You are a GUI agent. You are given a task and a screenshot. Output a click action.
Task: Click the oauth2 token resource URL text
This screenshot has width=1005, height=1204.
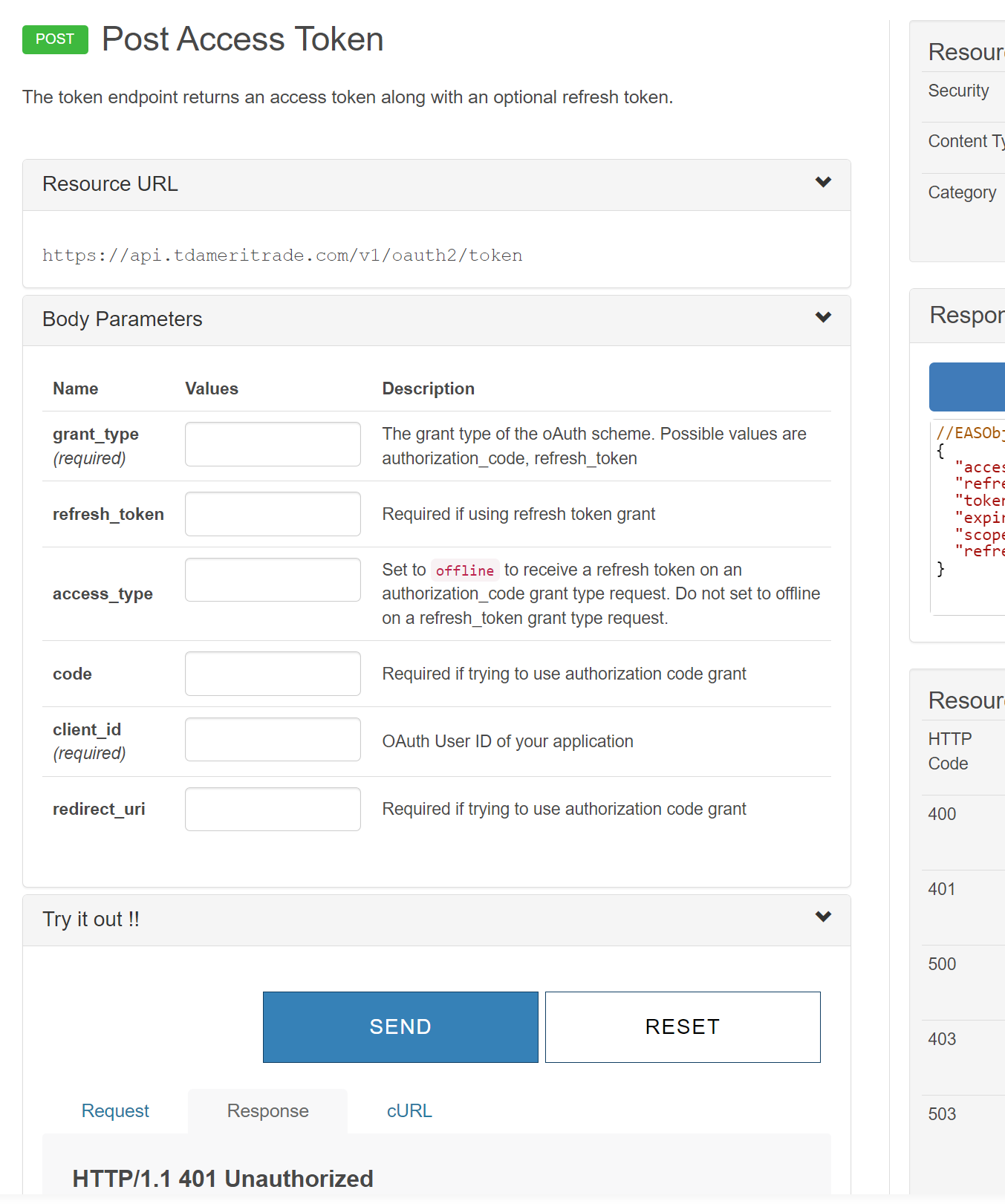point(282,256)
